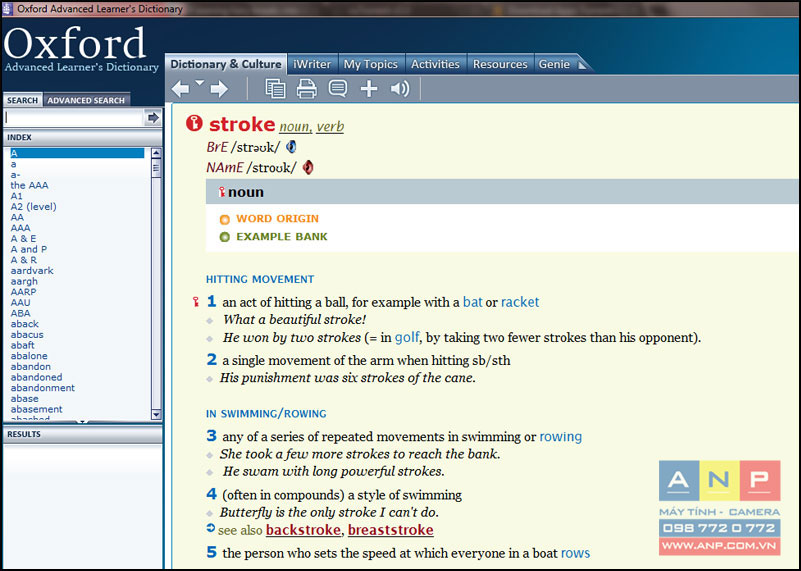Click the see also arrow icon
This screenshot has width=801, height=571.
(x=210, y=529)
